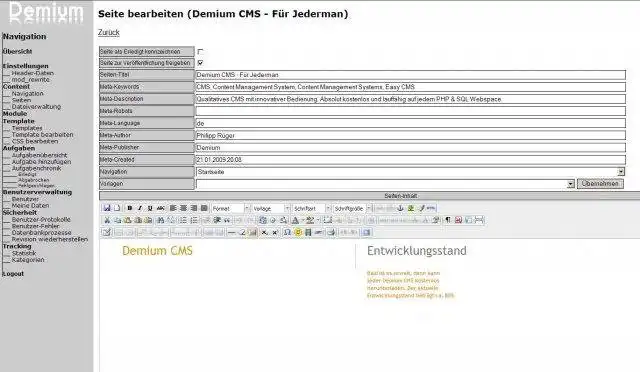Justify text in editor toolbar
This screenshot has width=640, height=372.
(204, 208)
